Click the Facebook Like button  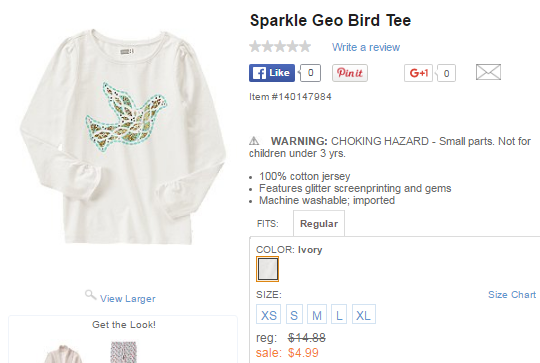coord(272,73)
